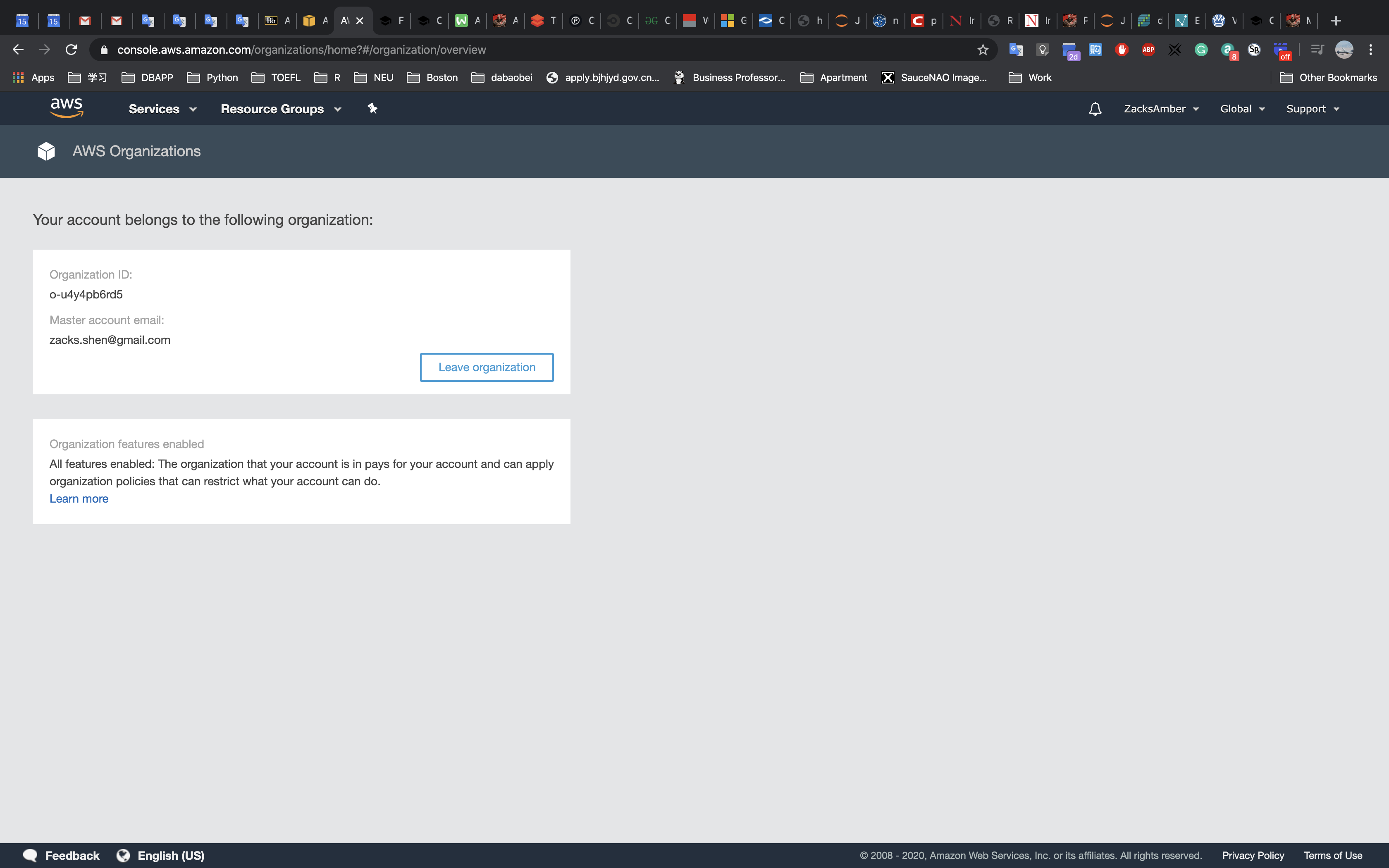
Task: Bookmark this page with the star icon
Action: click(x=983, y=50)
